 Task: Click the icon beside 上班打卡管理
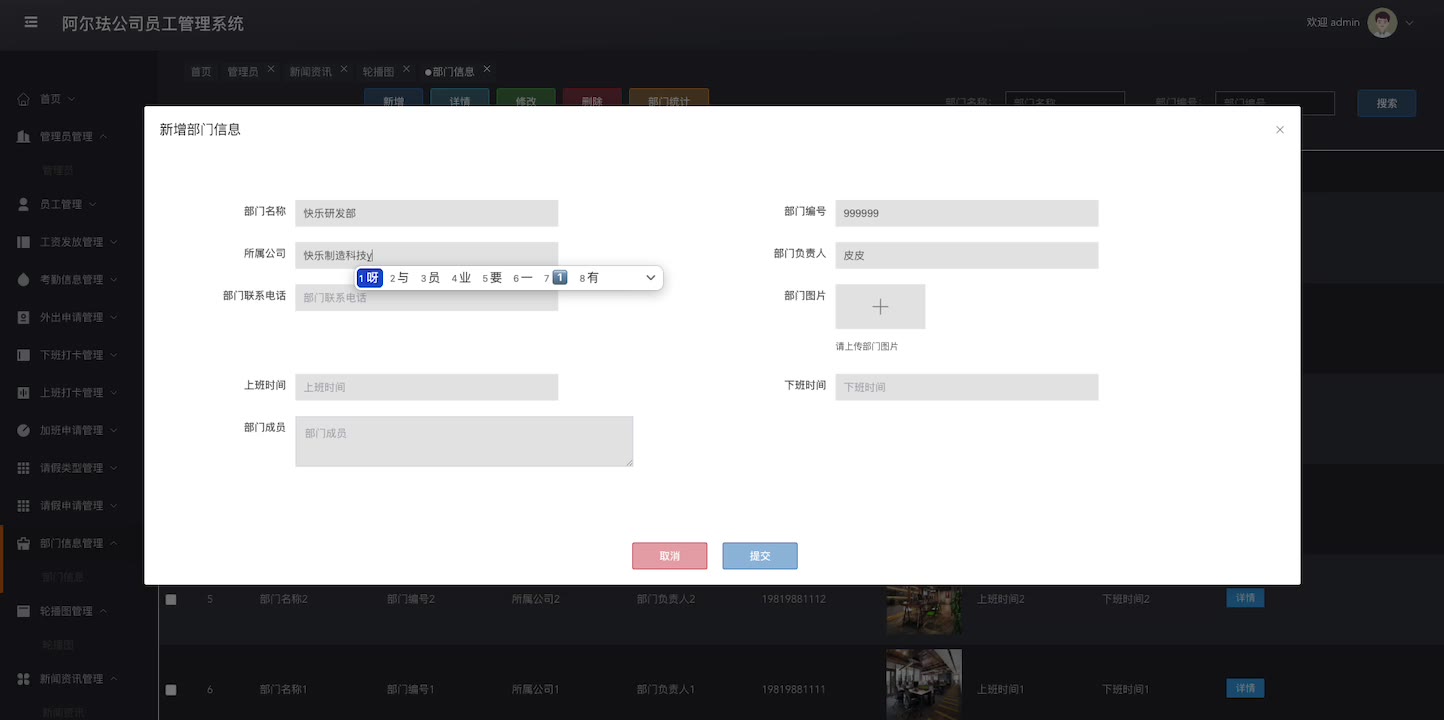tap(24, 393)
